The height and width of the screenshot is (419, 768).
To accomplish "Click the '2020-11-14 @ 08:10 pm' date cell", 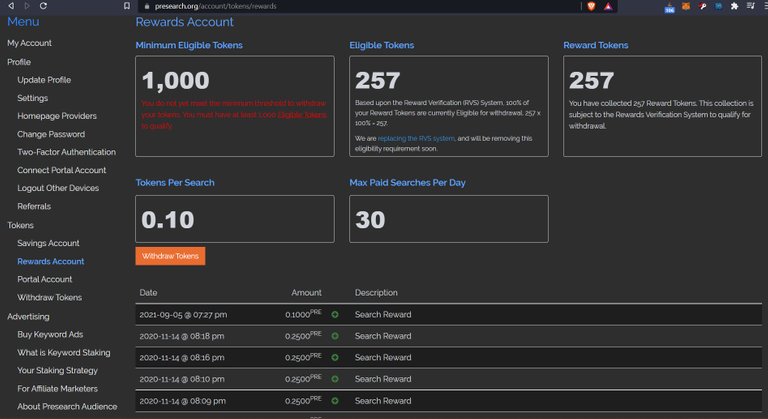I will pos(182,379).
